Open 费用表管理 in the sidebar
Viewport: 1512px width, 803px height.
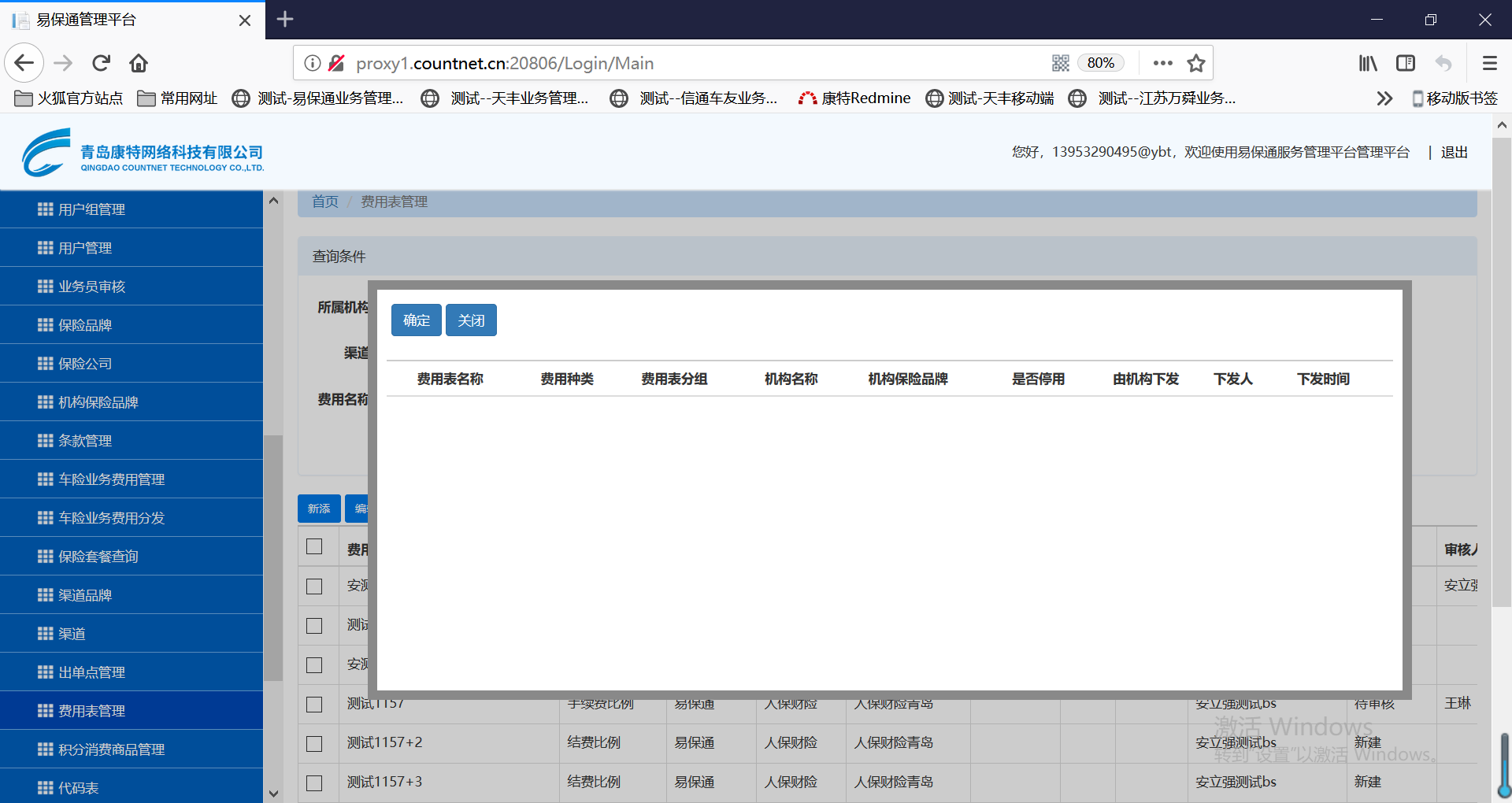pos(91,711)
